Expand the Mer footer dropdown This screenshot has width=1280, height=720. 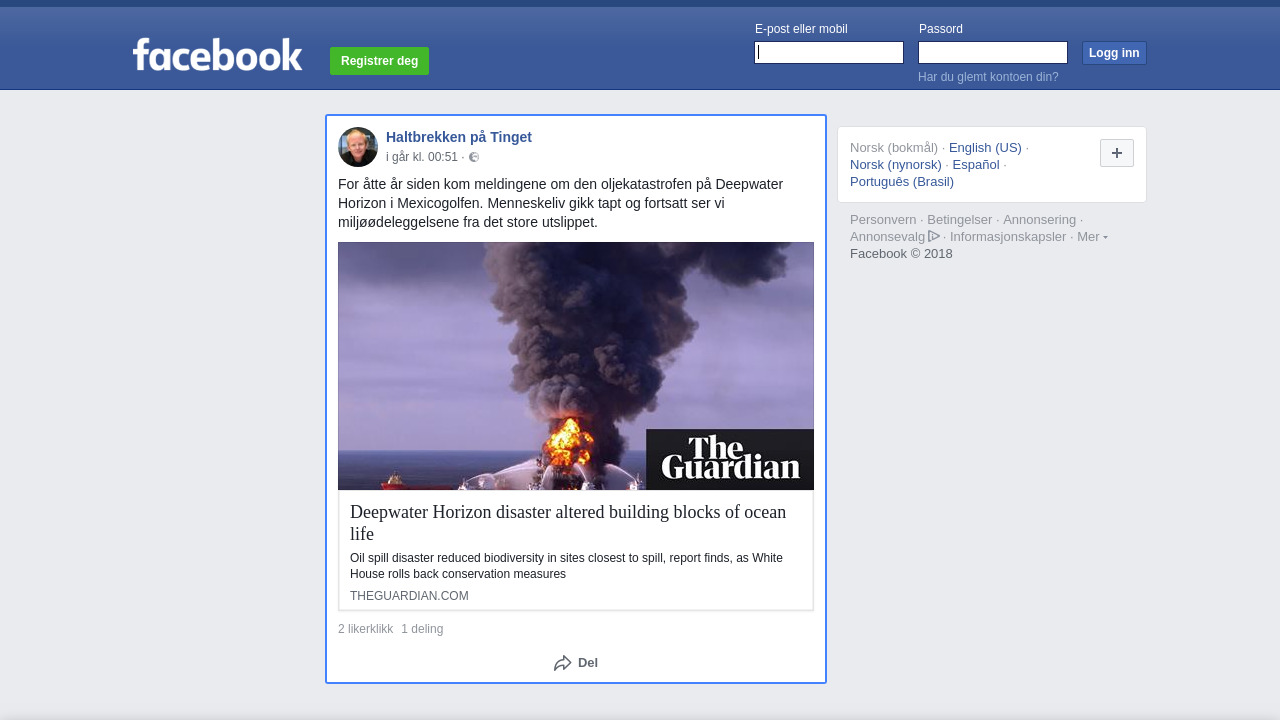pyautogui.click(x=1092, y=237)
